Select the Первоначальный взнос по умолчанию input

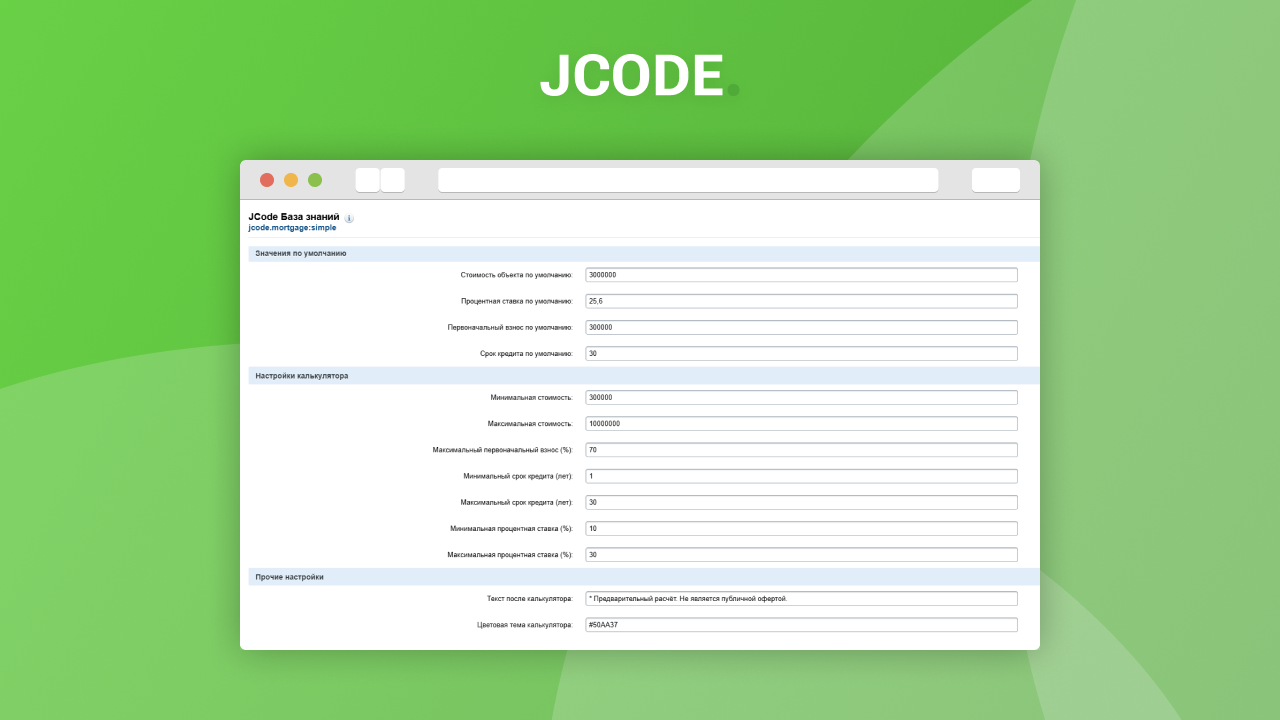click(801, 327)
